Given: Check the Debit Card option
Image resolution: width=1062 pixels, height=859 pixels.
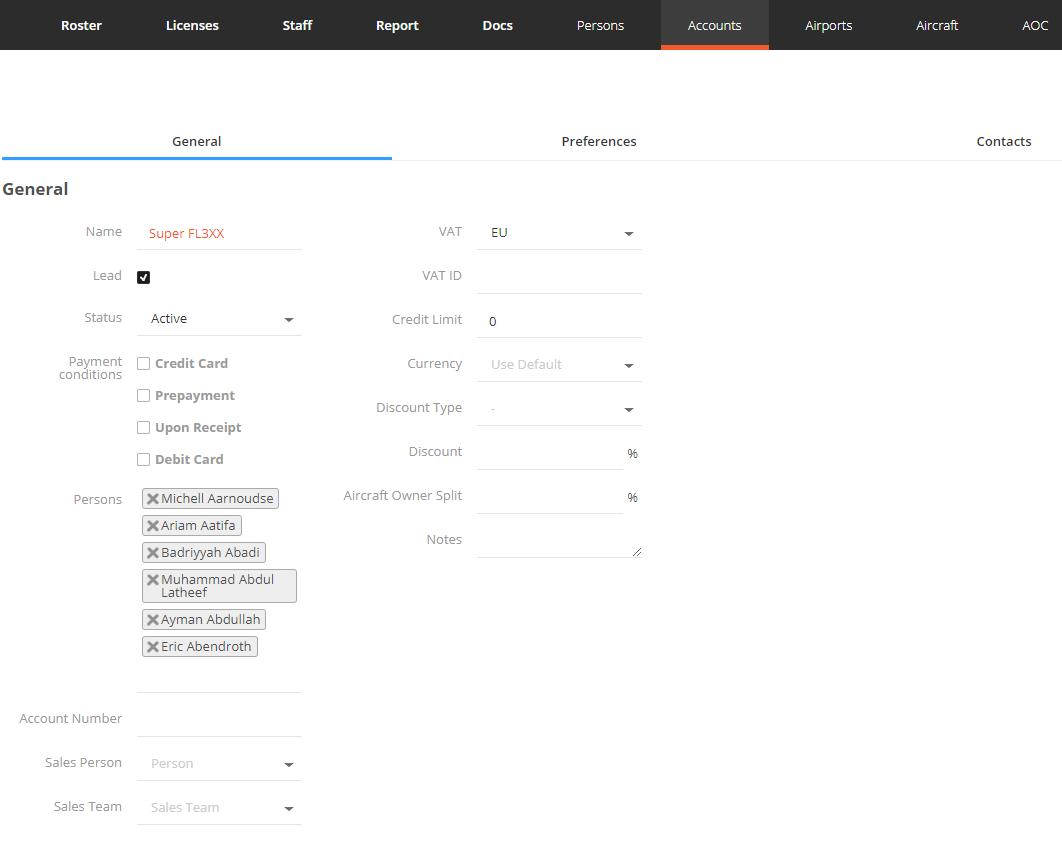Looking at the screenshot, I should 143,459.
